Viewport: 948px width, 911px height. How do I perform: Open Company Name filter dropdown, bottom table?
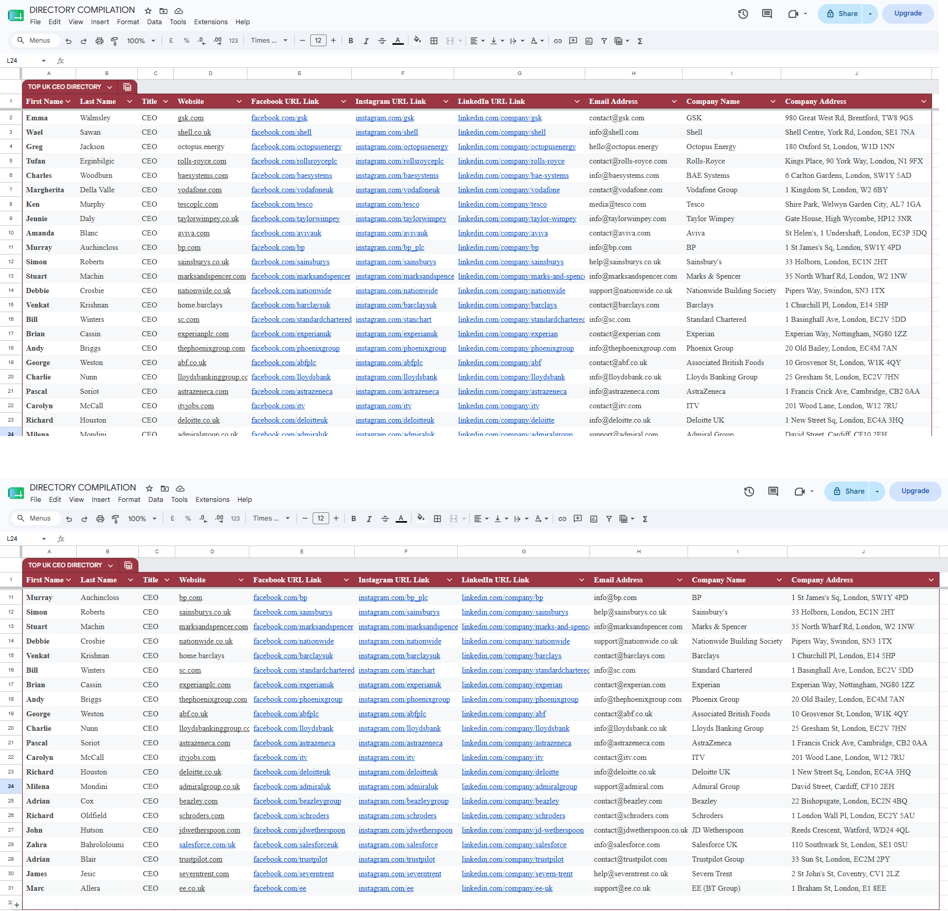[x=778, y=580]
